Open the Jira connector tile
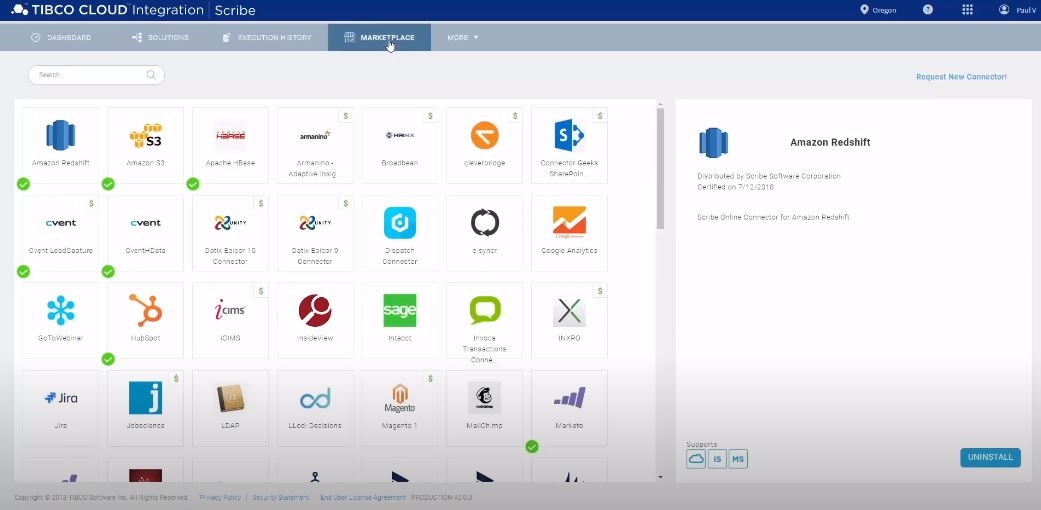This screenshot has height=510, width=1041. [60, 408]
